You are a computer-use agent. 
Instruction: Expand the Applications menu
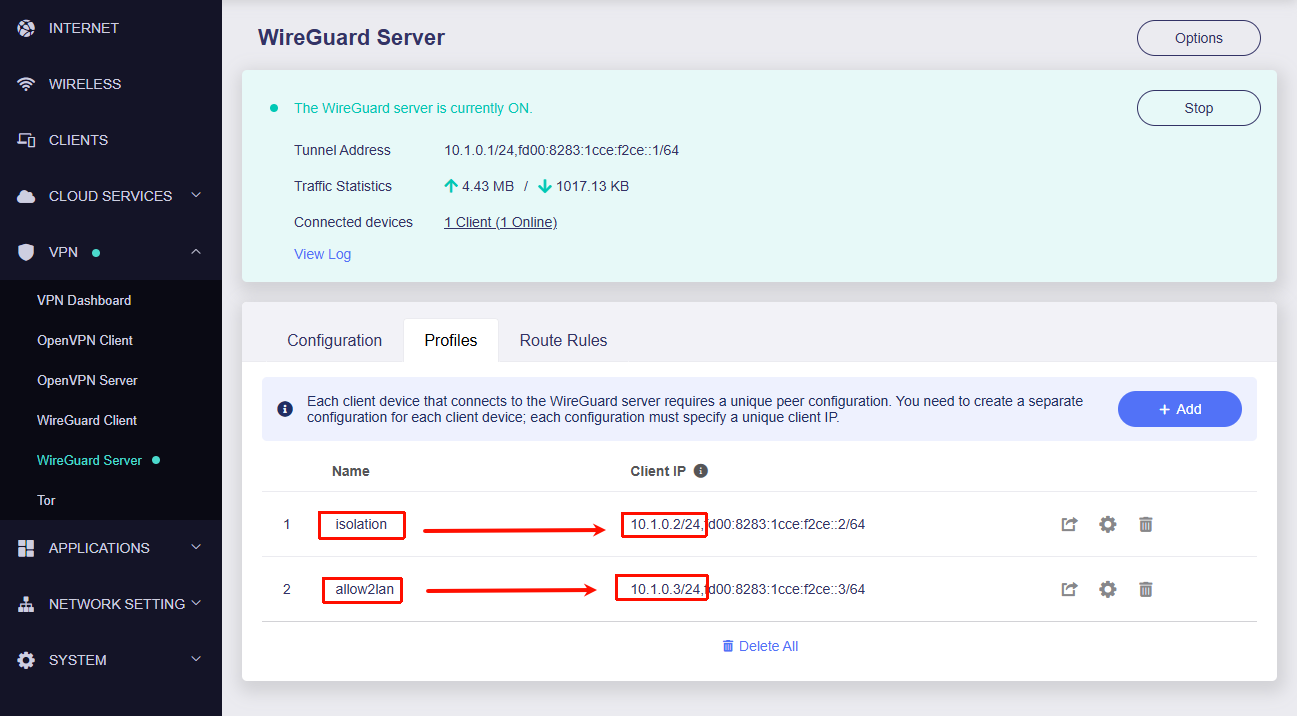tap(196, 548)
